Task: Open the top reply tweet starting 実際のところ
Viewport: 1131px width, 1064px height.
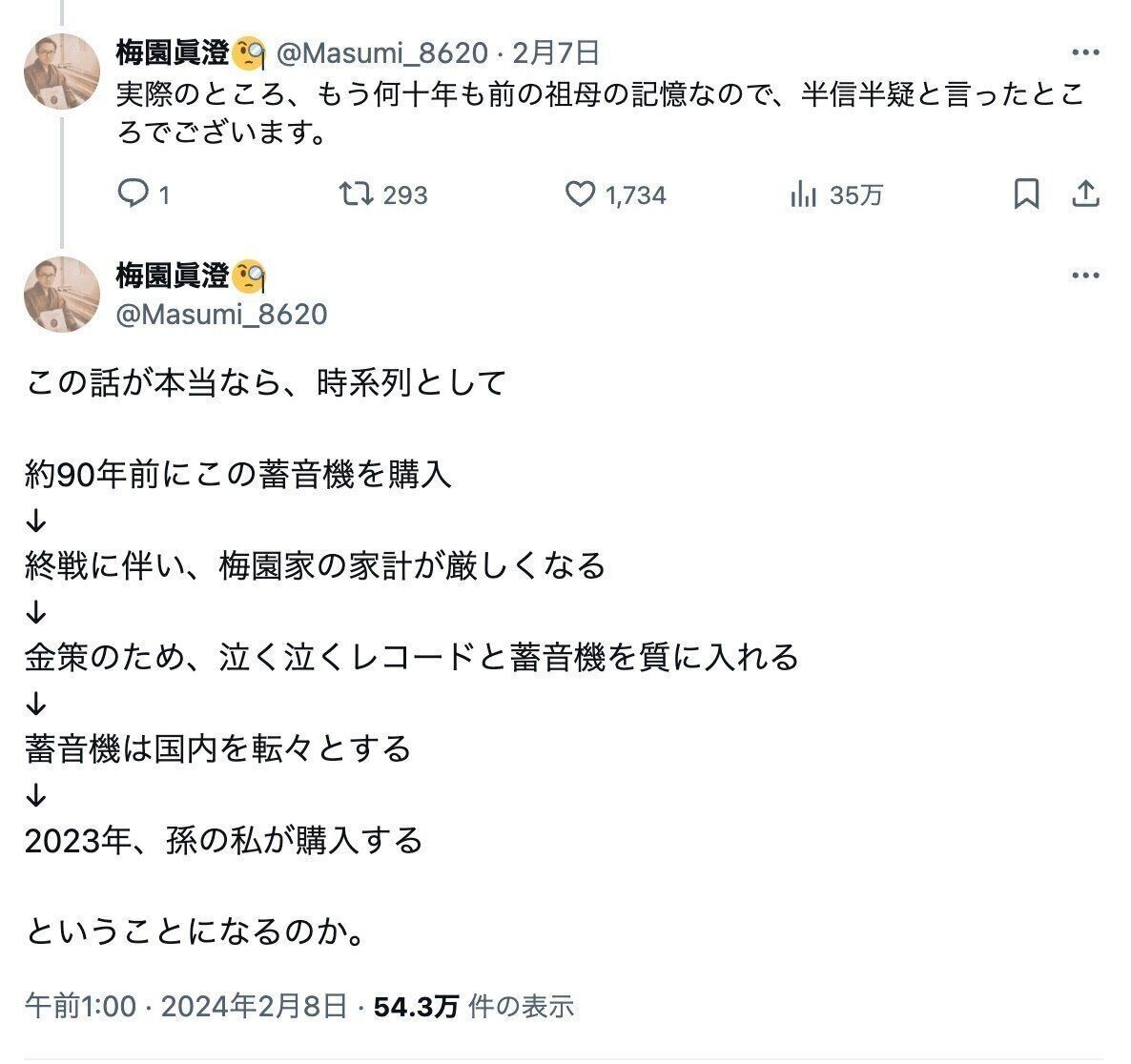Action: click(601, 113)
